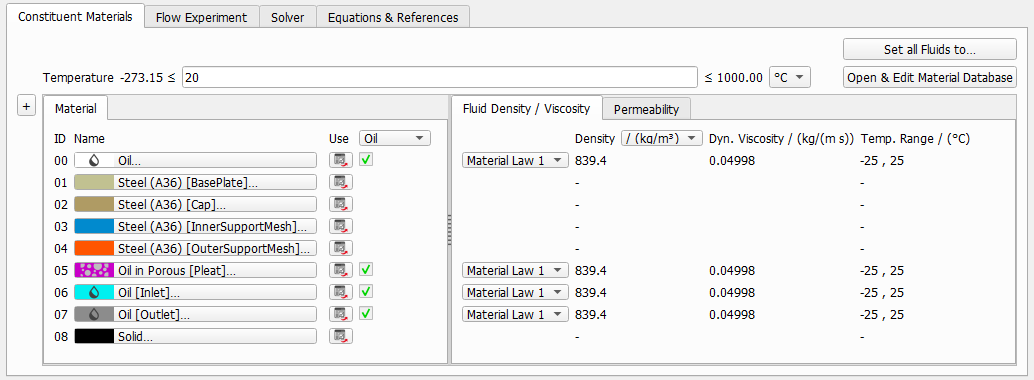Open Material Law dropdown for Outlet row 07
The image size is (1034, 380).
point(515,315)
